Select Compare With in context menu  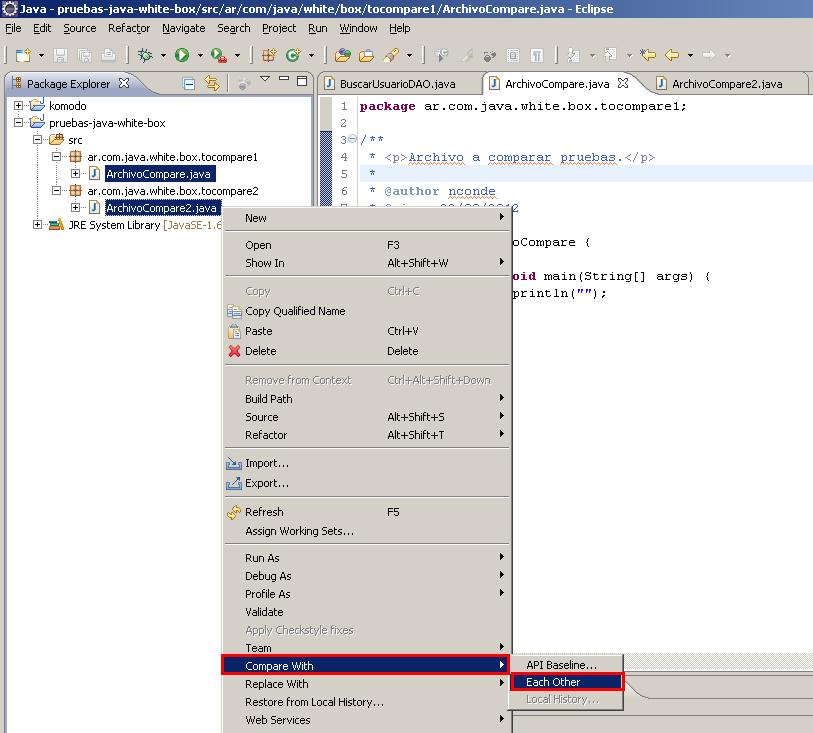[366, 666]
